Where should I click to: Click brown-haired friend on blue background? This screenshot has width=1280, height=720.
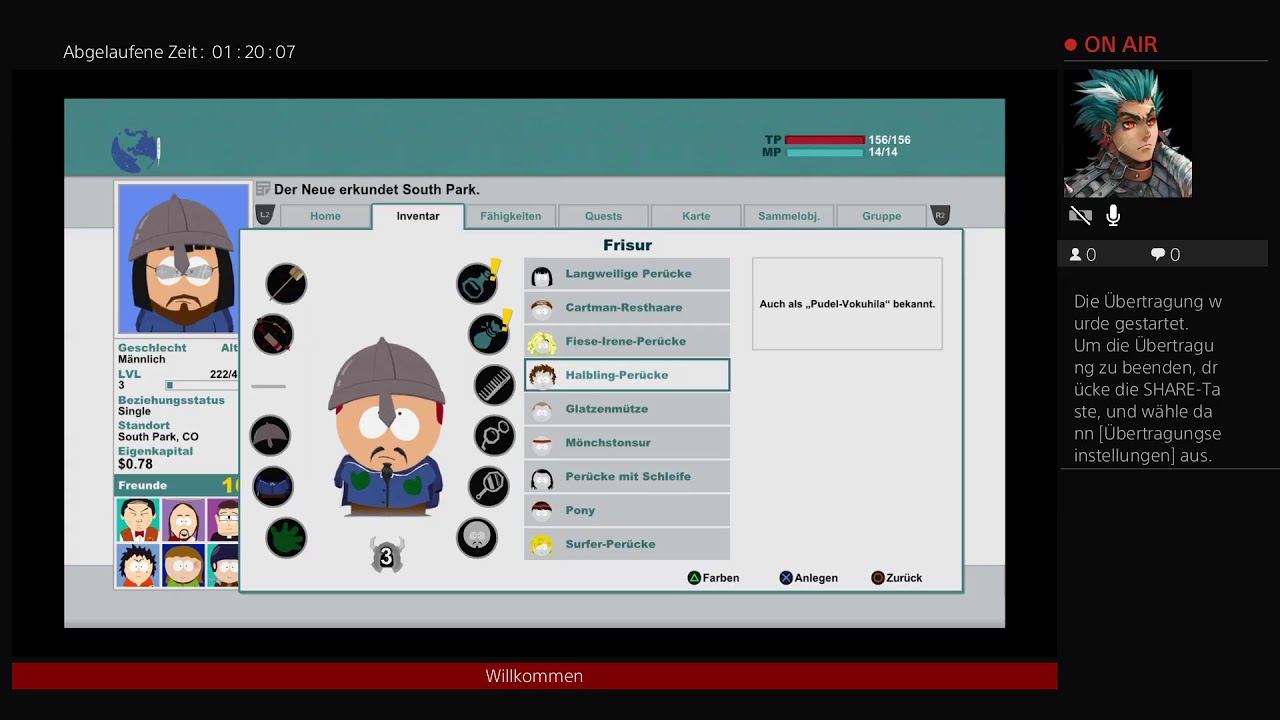(183, 565)
